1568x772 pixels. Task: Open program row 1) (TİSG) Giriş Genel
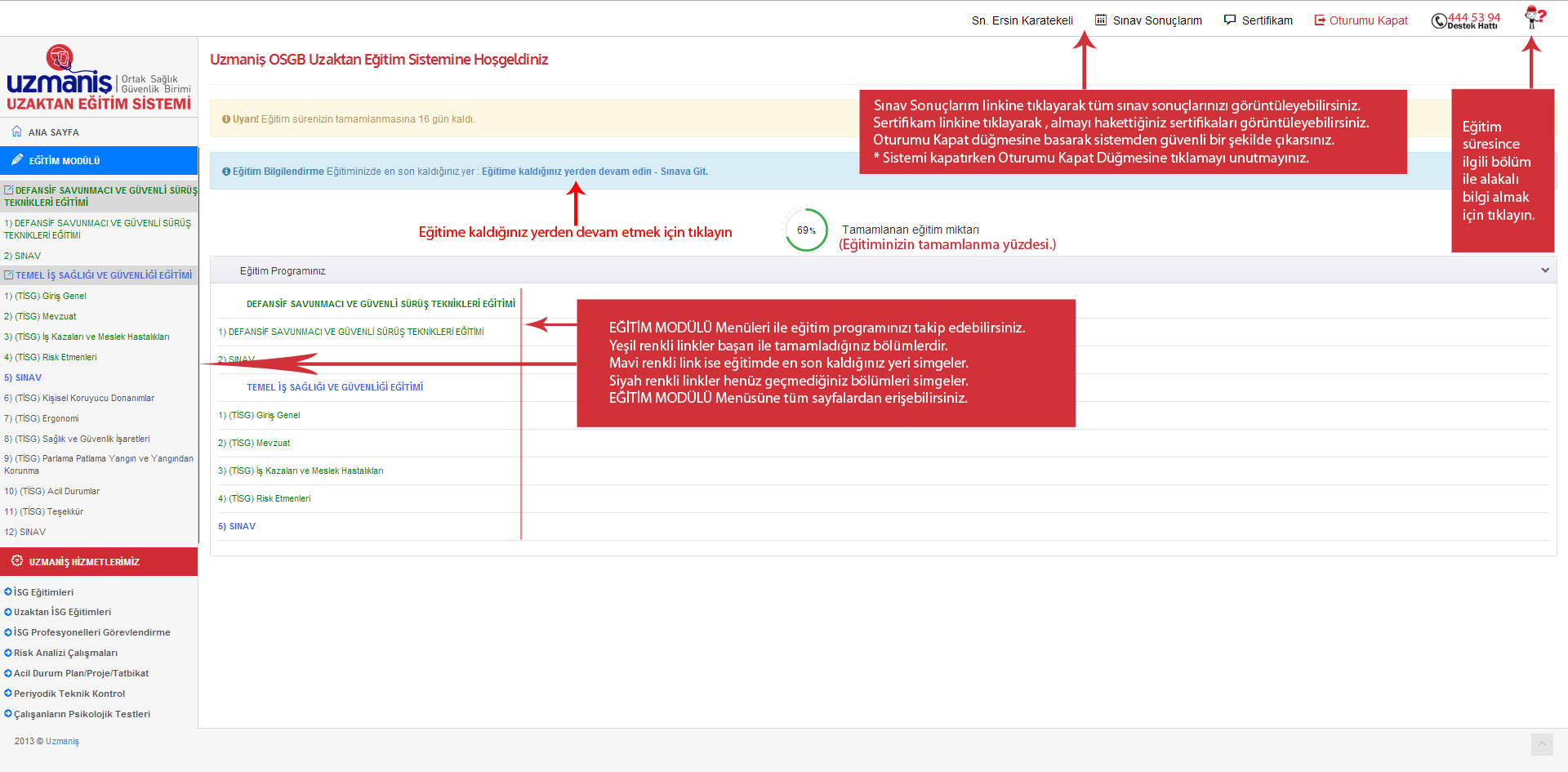[x=259, y=415]
